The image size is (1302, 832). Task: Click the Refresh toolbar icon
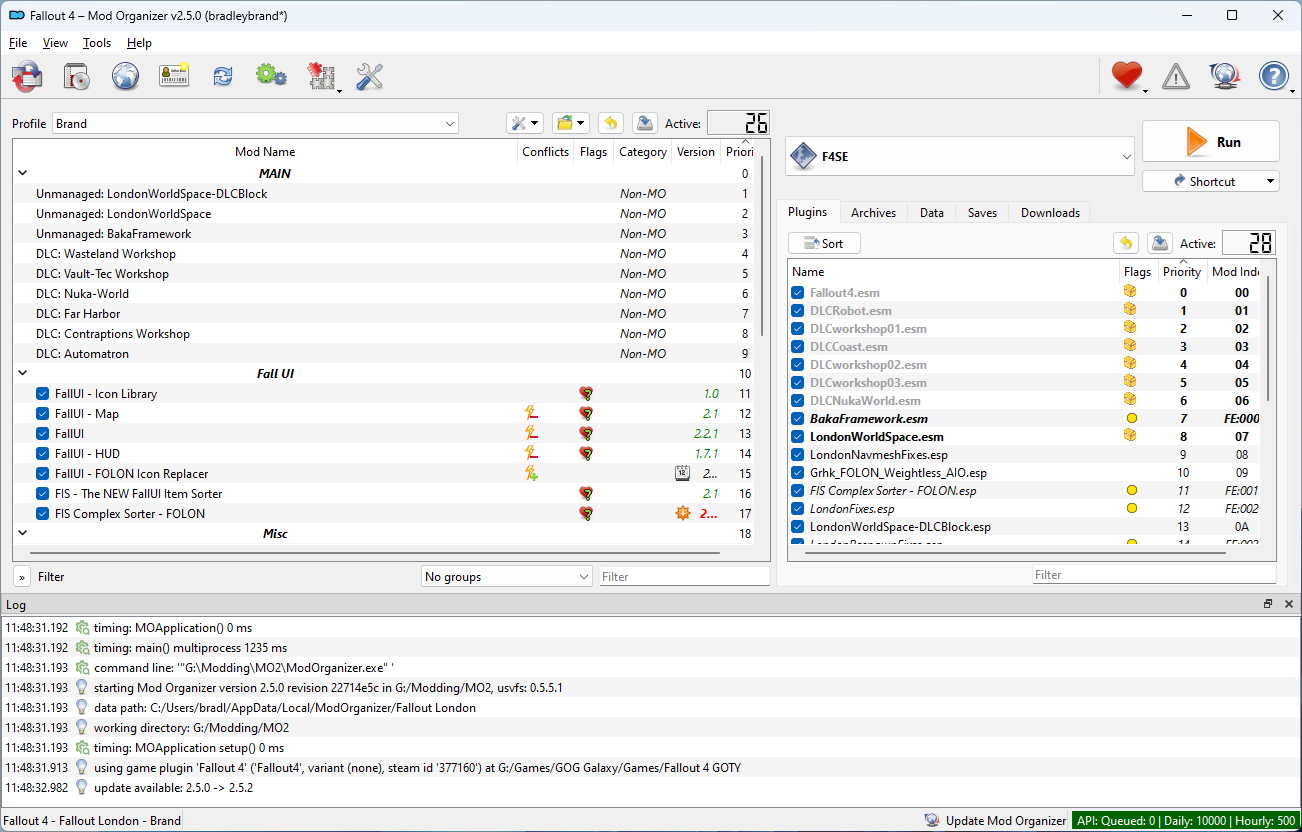(222, 76)
